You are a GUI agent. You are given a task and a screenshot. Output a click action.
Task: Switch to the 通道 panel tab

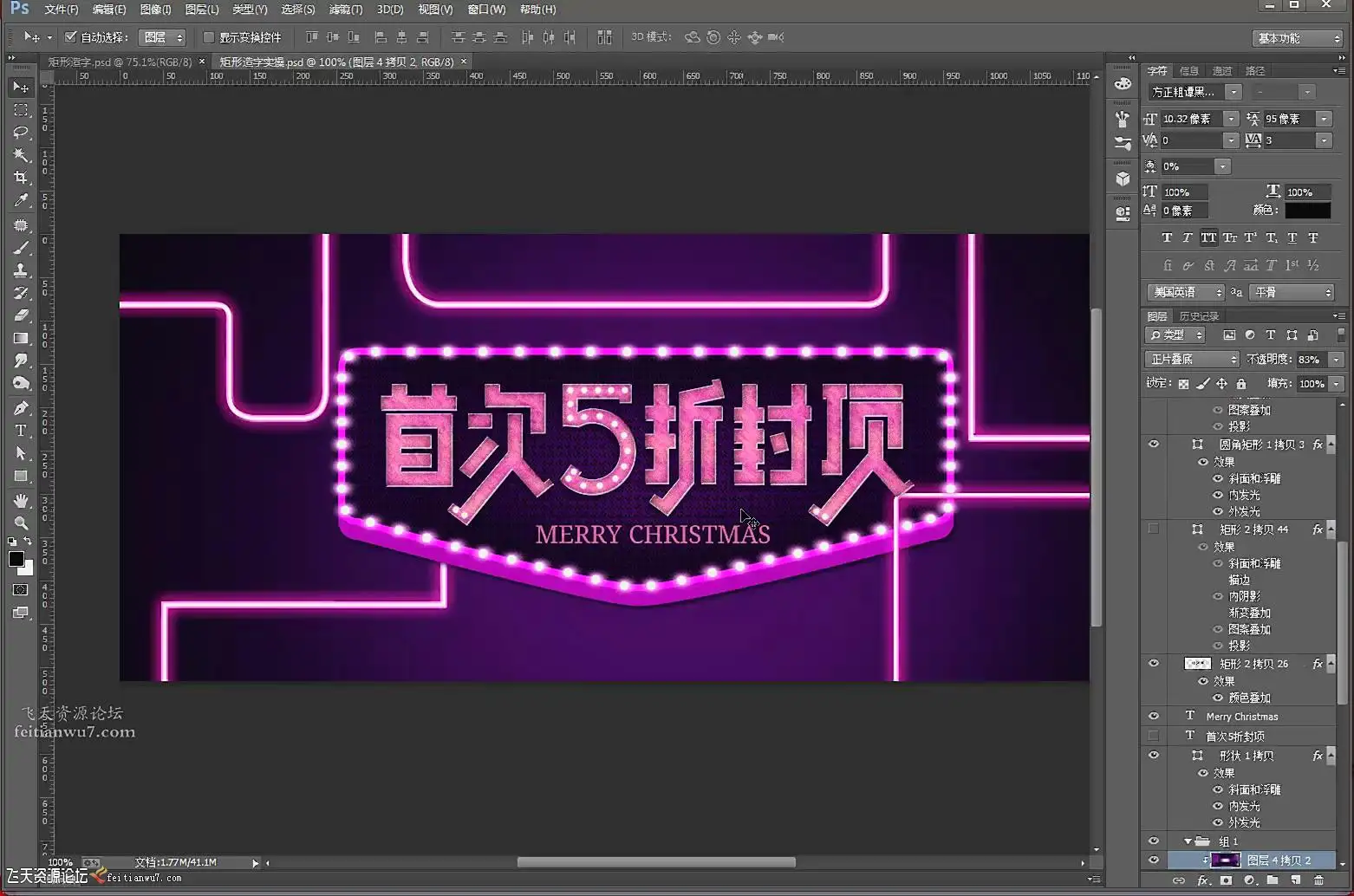coord(1222,71)
